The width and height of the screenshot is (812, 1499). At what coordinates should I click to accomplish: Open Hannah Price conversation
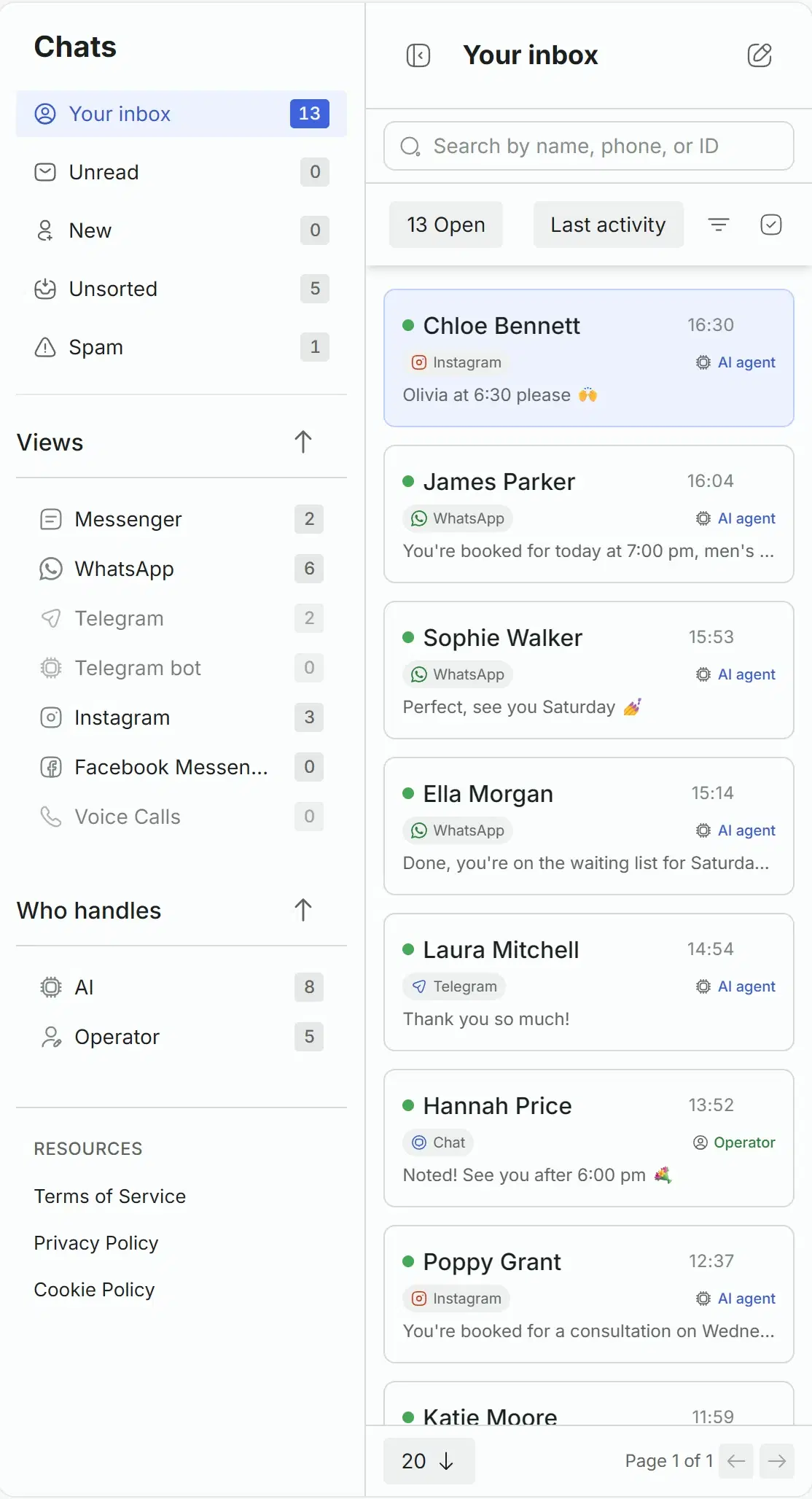589,1138
